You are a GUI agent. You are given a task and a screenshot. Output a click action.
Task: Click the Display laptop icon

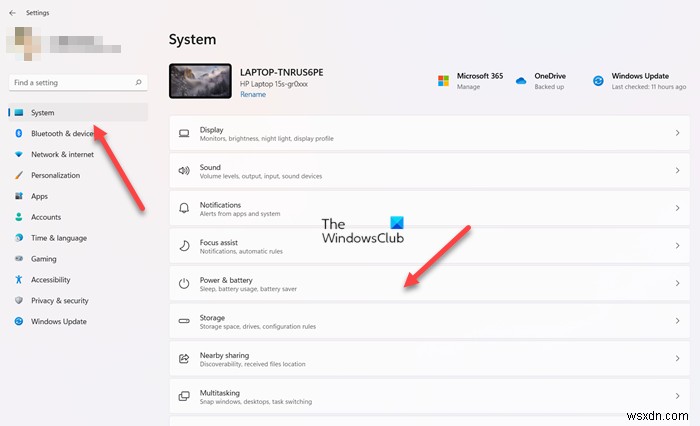[x=184, y=133]
